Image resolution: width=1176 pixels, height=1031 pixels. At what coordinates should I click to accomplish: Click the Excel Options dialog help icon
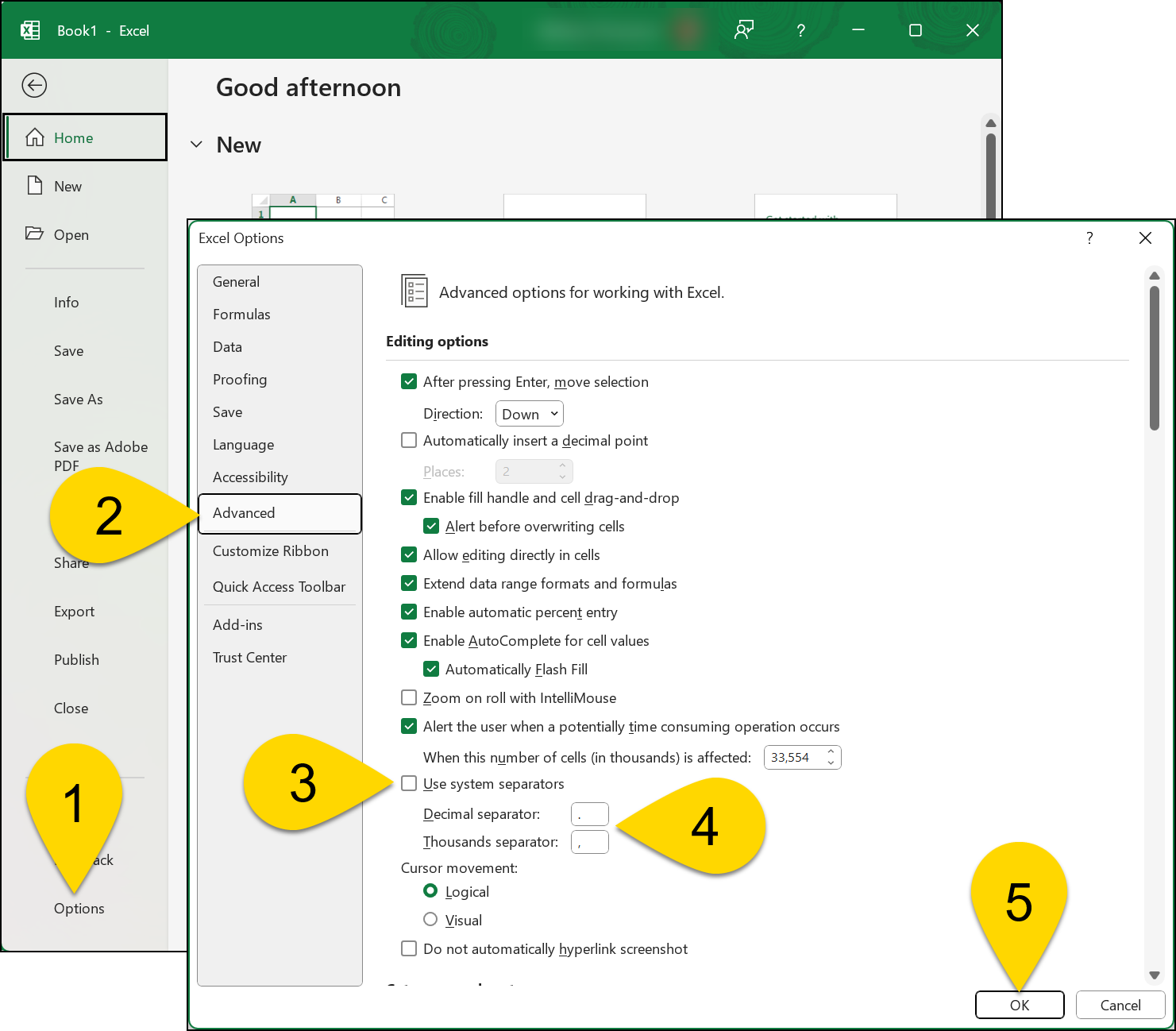coord(1089,237)
